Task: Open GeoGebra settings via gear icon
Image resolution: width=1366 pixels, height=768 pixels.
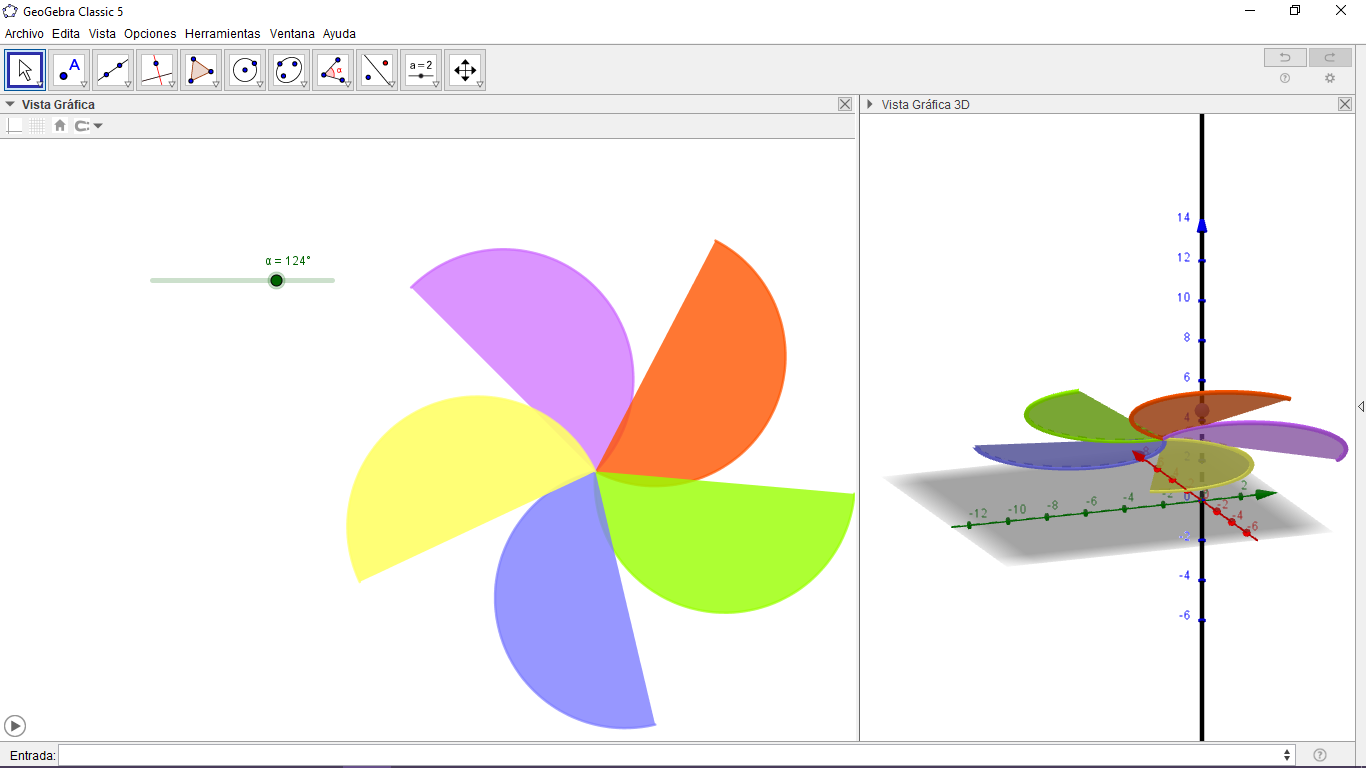Action: point(1330,78)
